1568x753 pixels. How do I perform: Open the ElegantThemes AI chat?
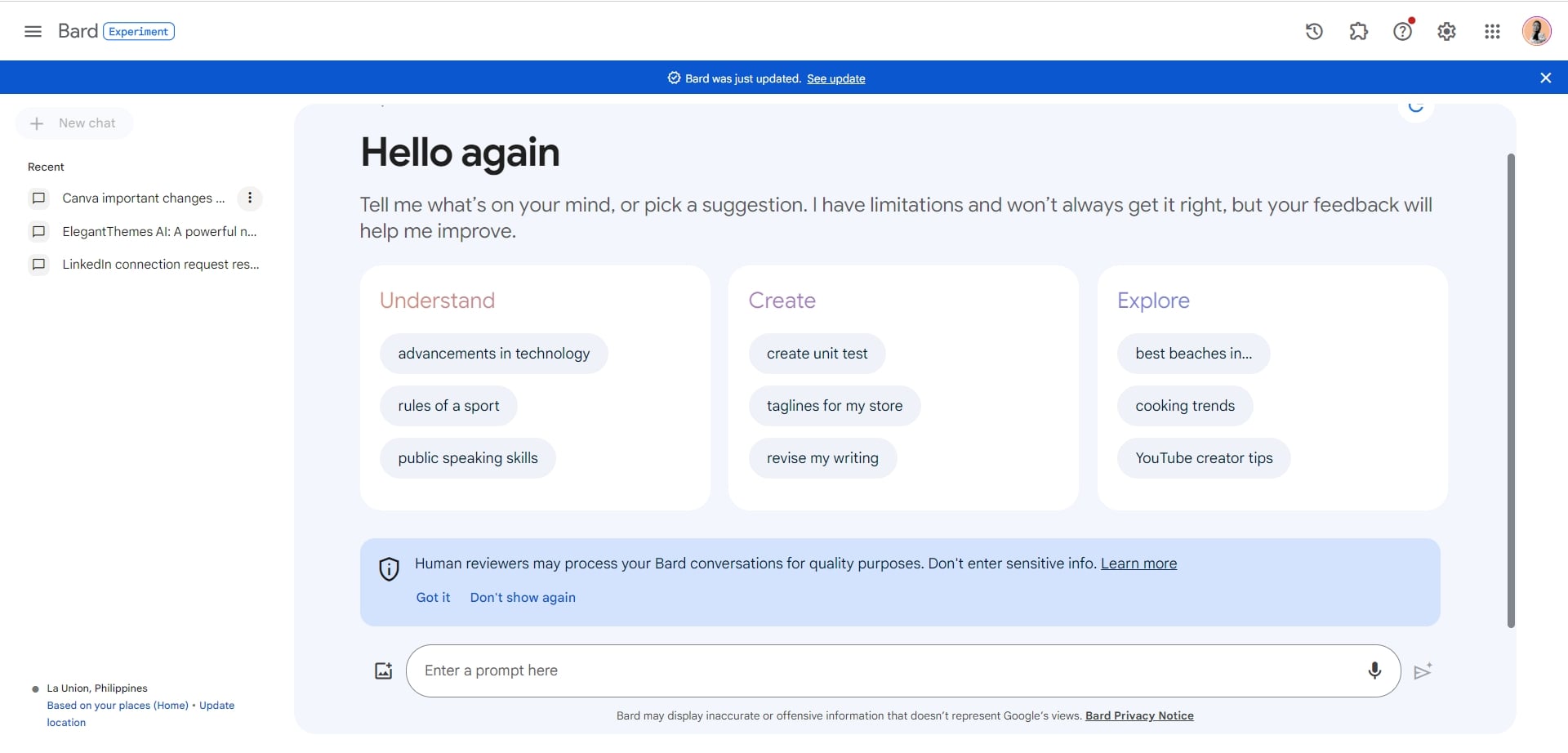tap(159, 232)
